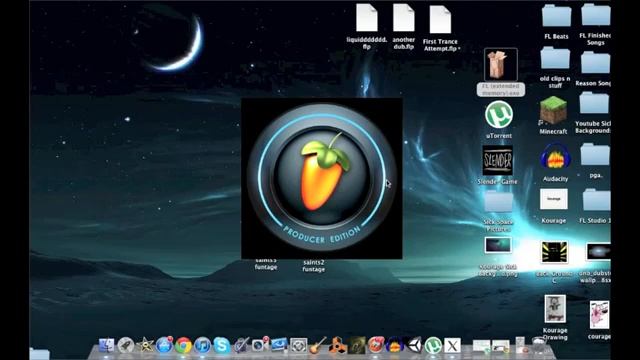Click the FL Studio Producer Edition splash
Image resolution: width=640 pixels, height=360 pixels.
[322, 178]
